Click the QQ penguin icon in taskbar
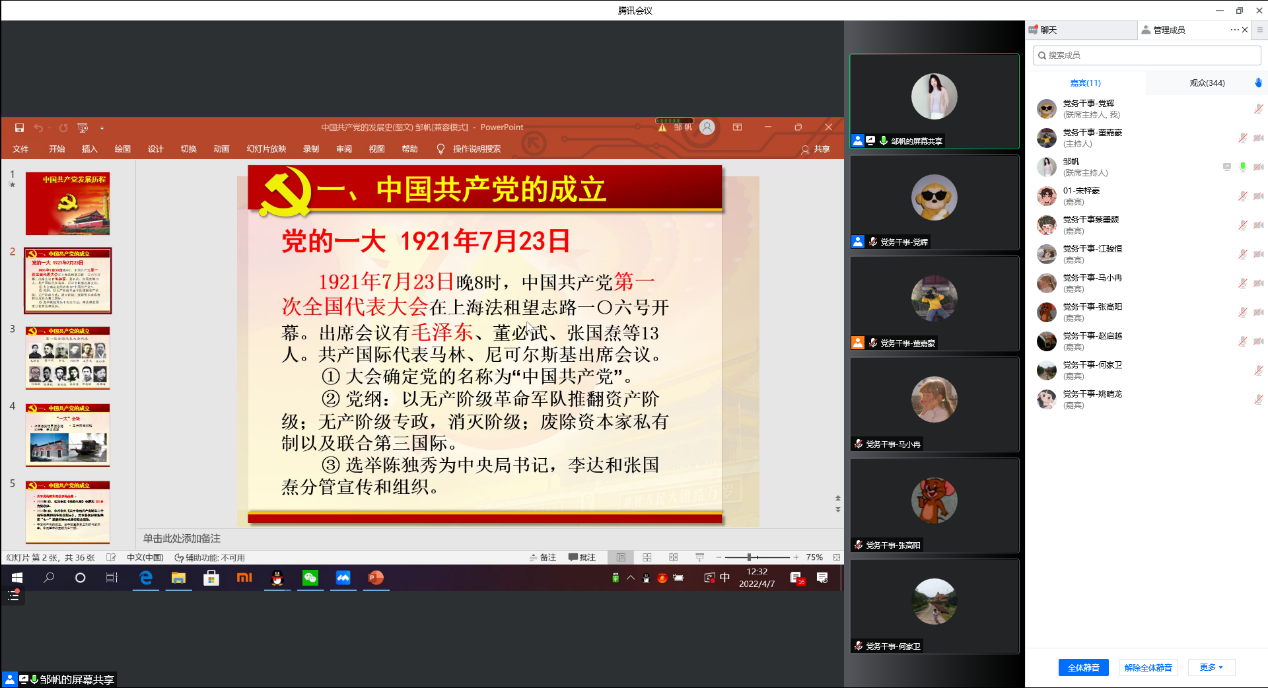The image size is (1268, 688). (x=276, y=578)
